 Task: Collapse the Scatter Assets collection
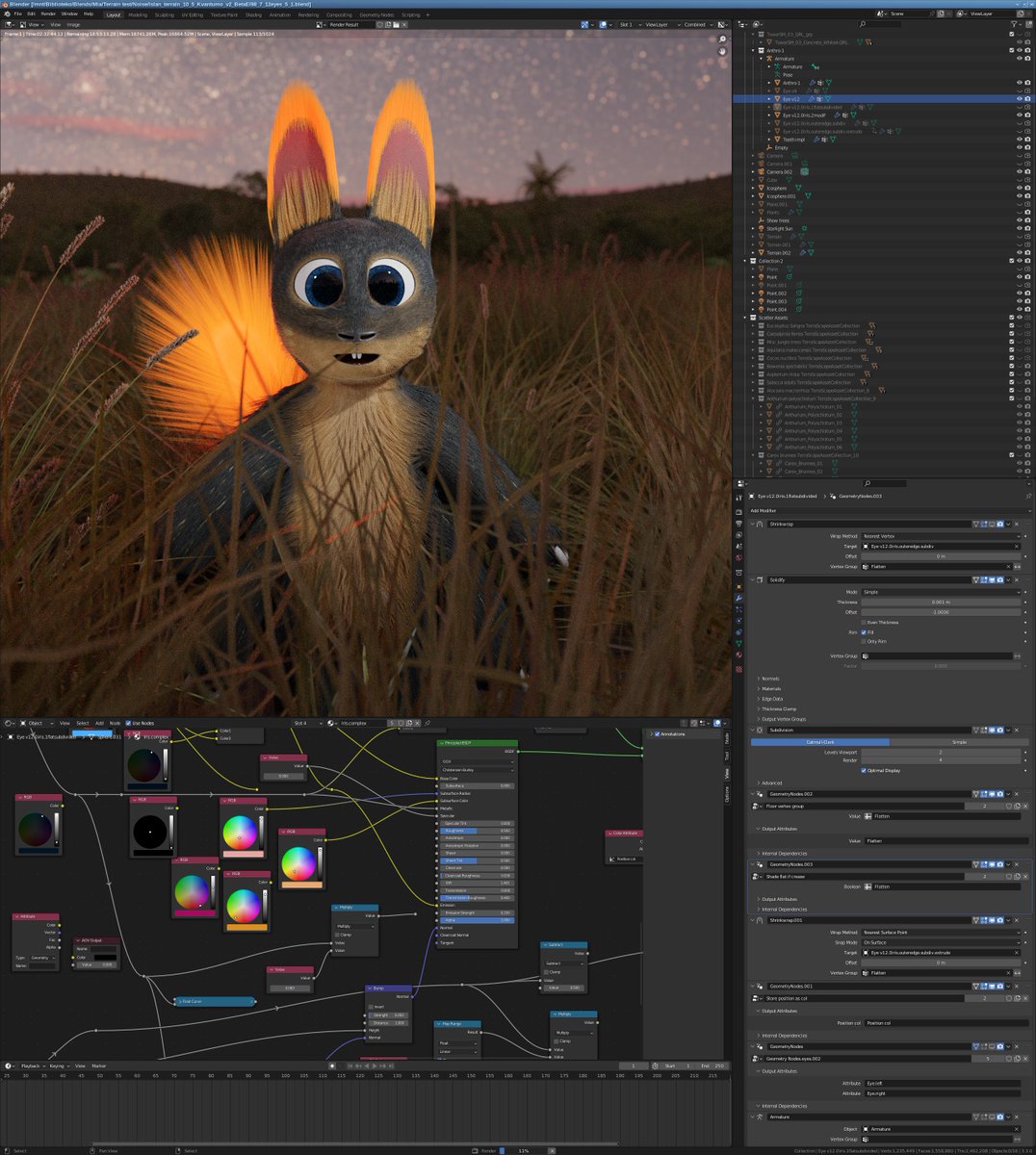tap(745, 318)
